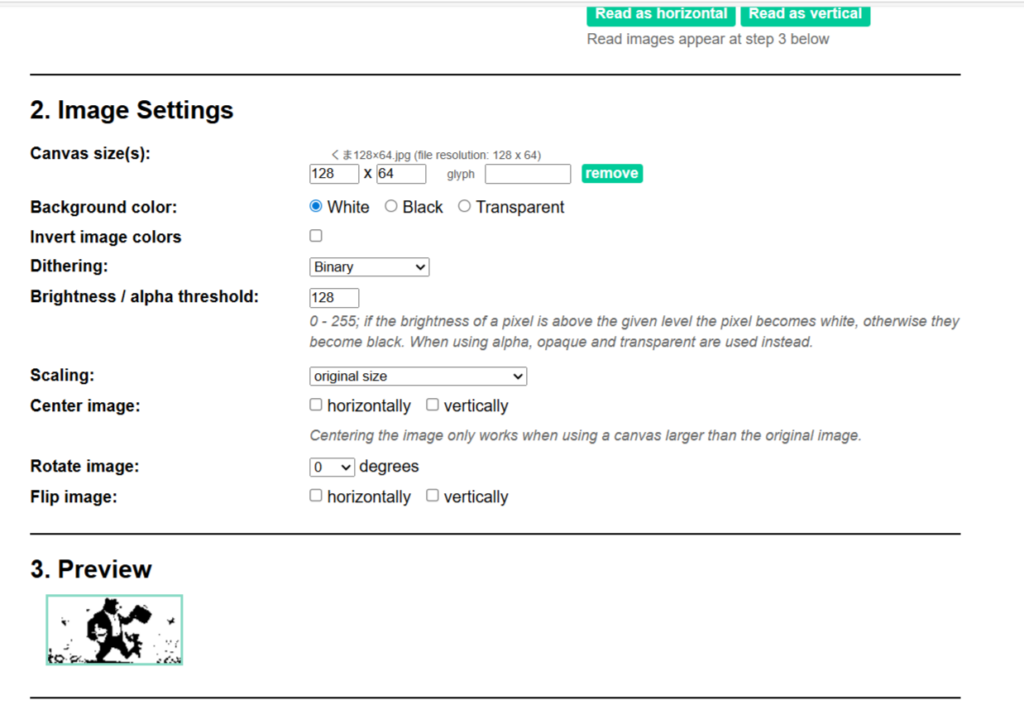Screen dimensions: 1024x705
Task: Open the Dithering dropdown set to Binary
Action: (369, 267)
